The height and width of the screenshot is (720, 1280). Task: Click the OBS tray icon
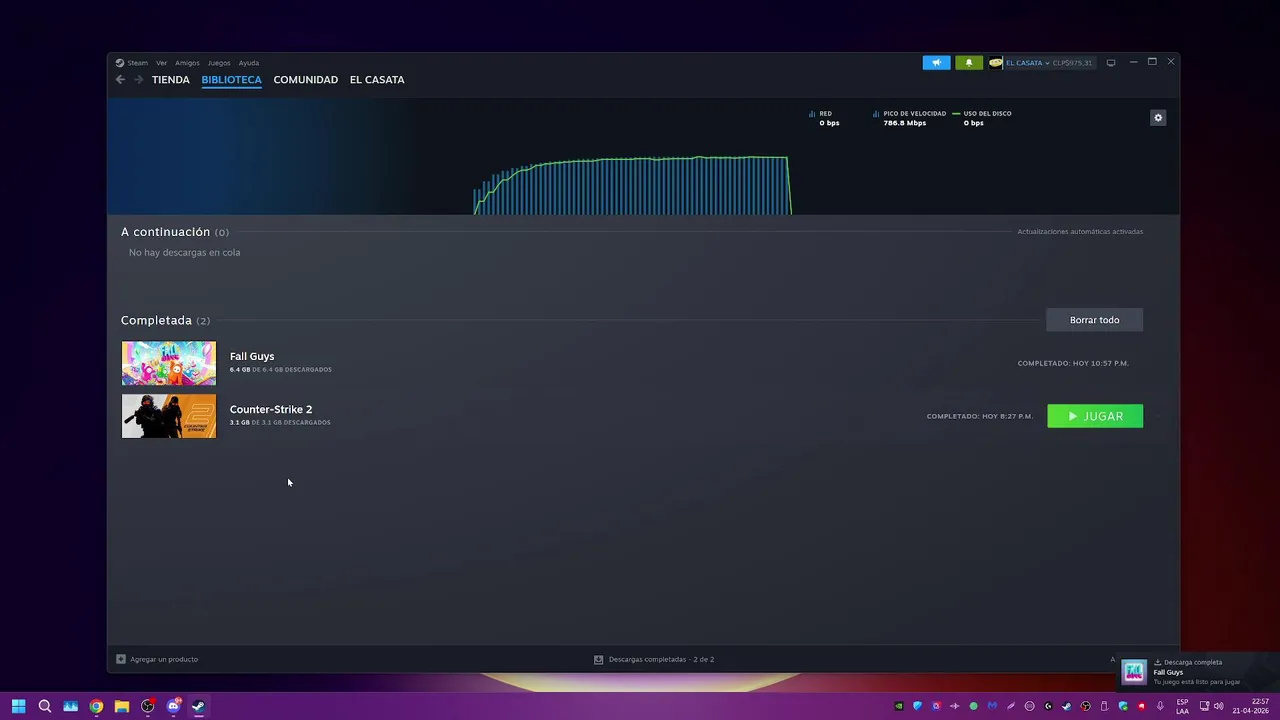(1086, 706)
